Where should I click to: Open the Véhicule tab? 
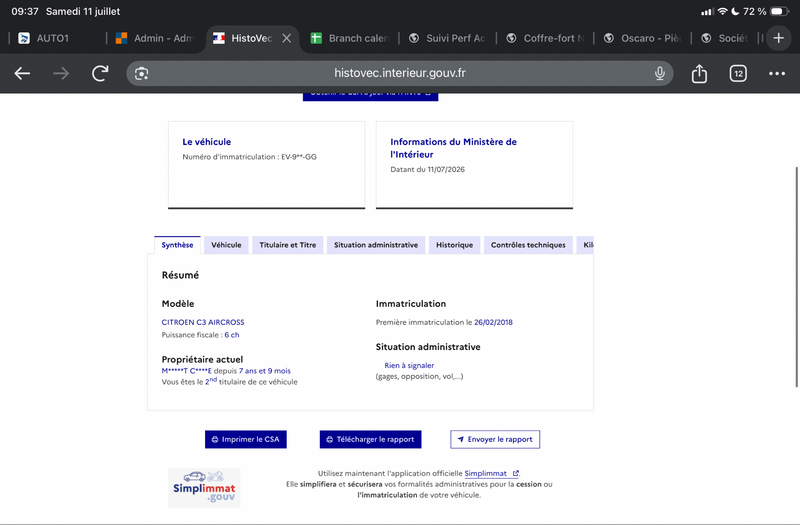[226, 245]
